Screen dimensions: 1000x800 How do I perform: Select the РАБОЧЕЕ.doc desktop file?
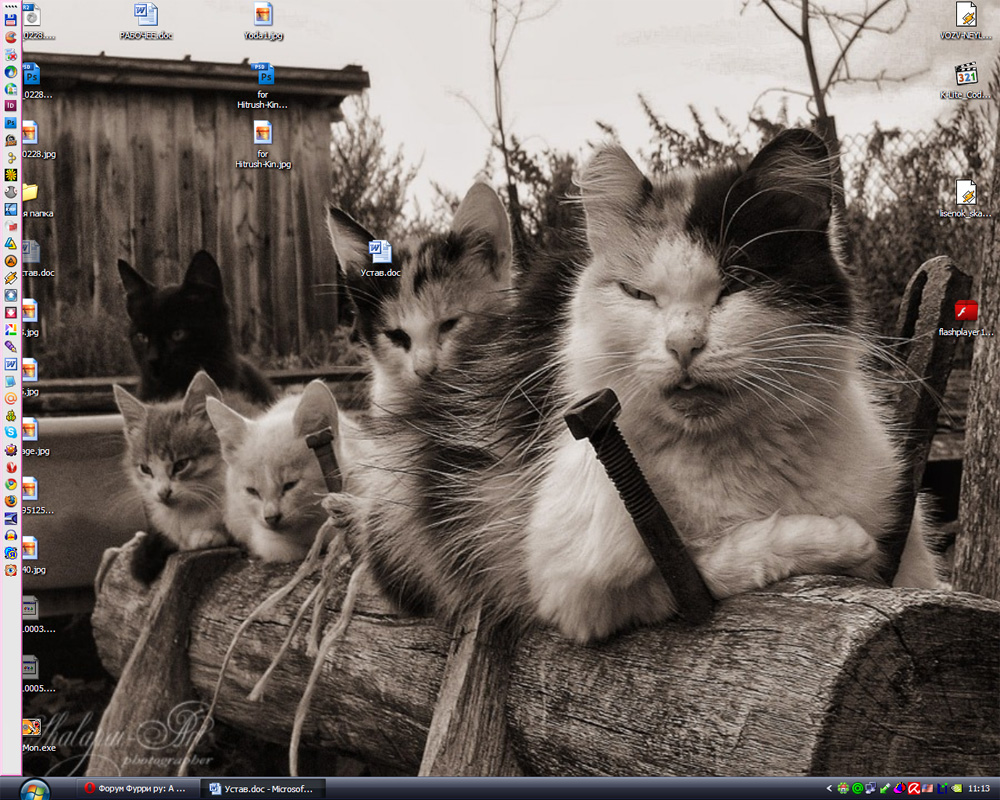[146, 20]
